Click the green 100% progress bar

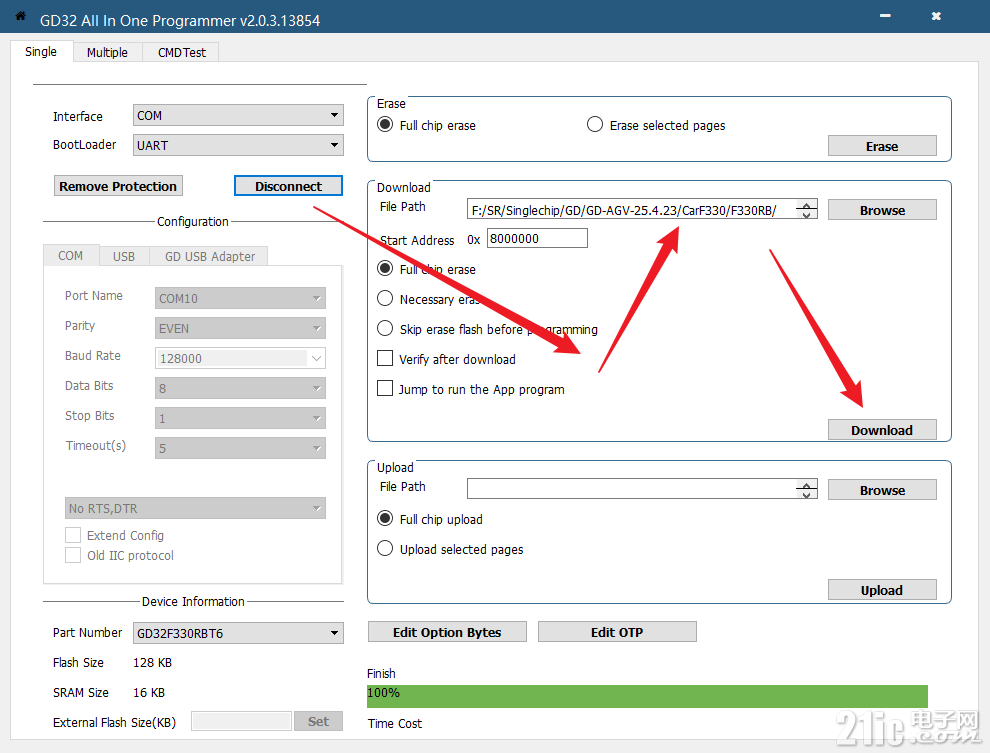point(647,696)
